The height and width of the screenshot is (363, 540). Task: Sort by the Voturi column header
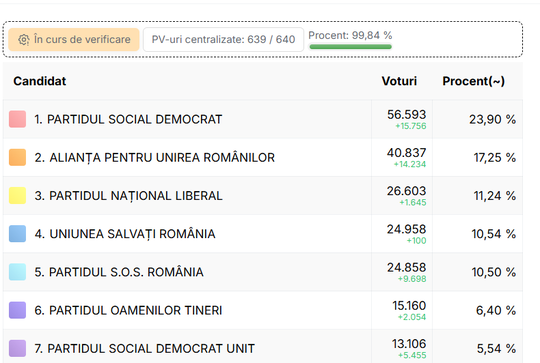pos(399,81)
